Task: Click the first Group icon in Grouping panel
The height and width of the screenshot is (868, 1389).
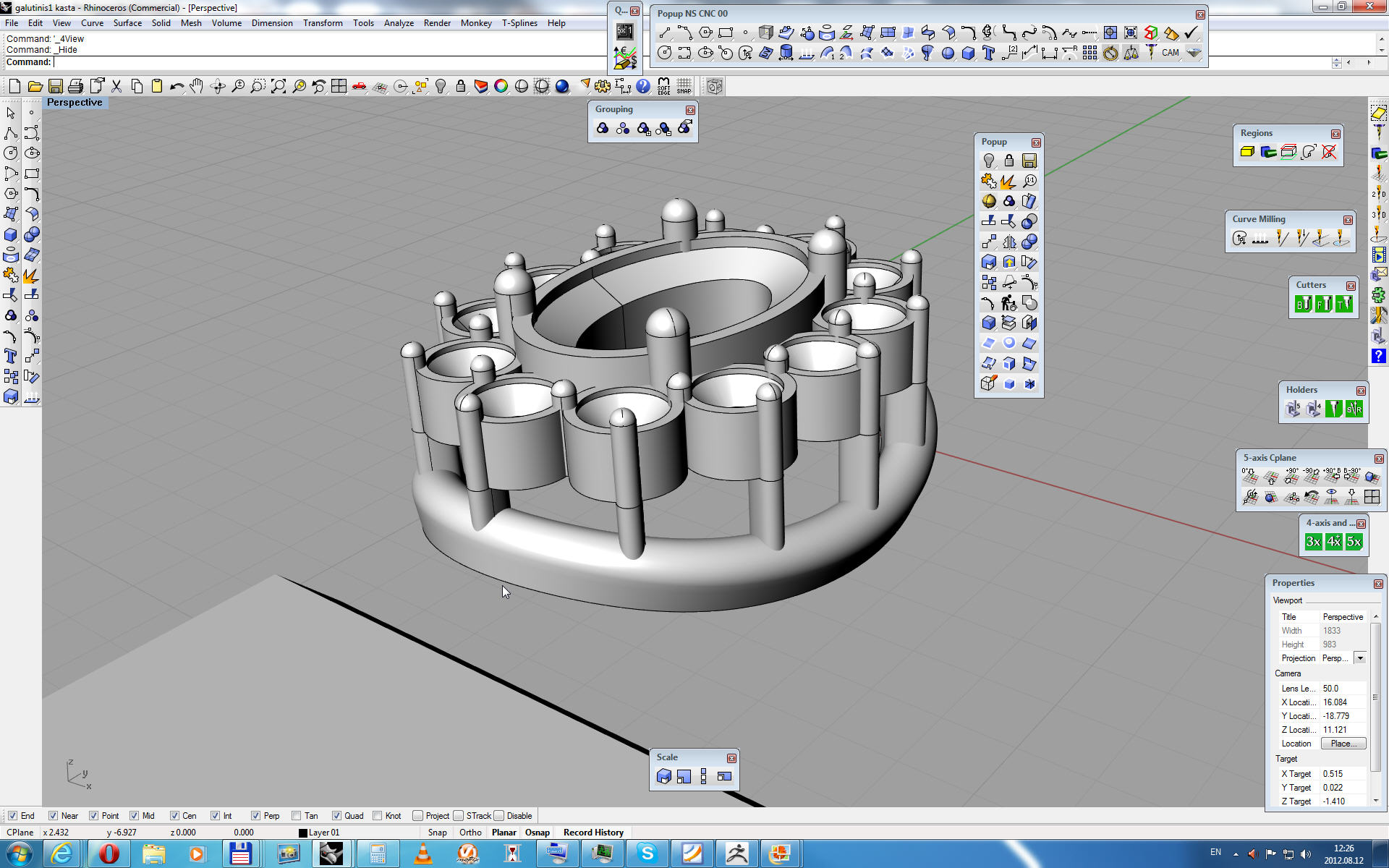Action: pyautogui.click(x=603, y=129)
